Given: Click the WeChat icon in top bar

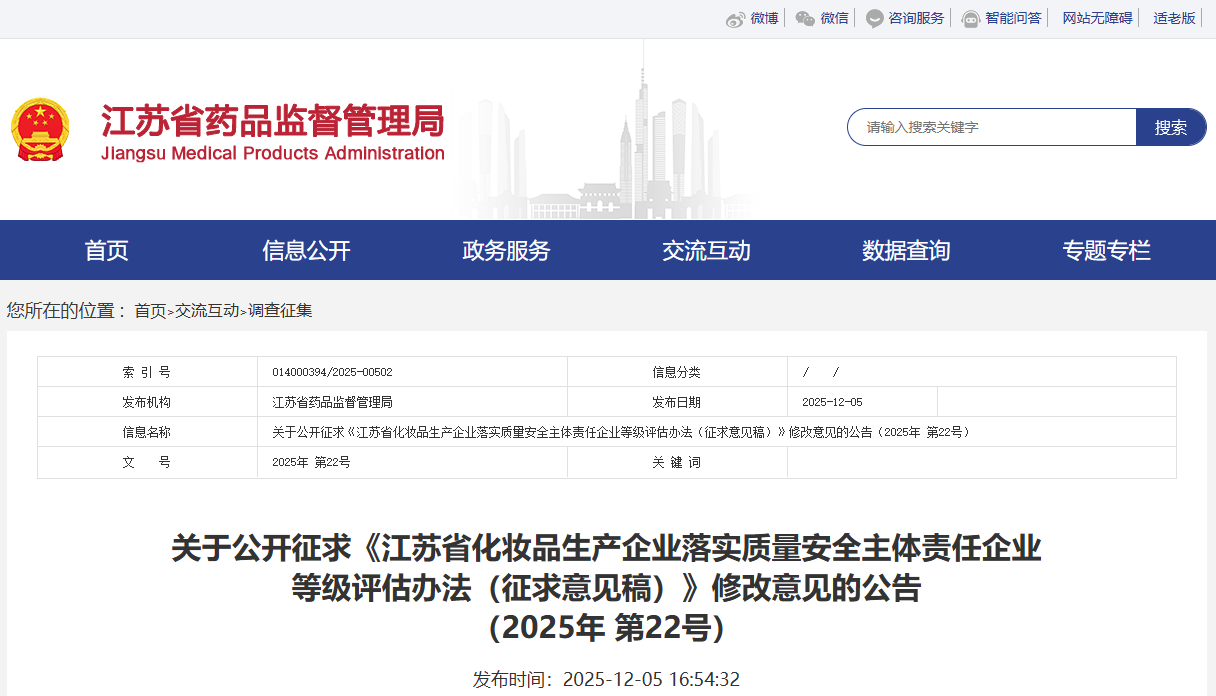Looking at the screenshot, I should click(x=805, y=19).
